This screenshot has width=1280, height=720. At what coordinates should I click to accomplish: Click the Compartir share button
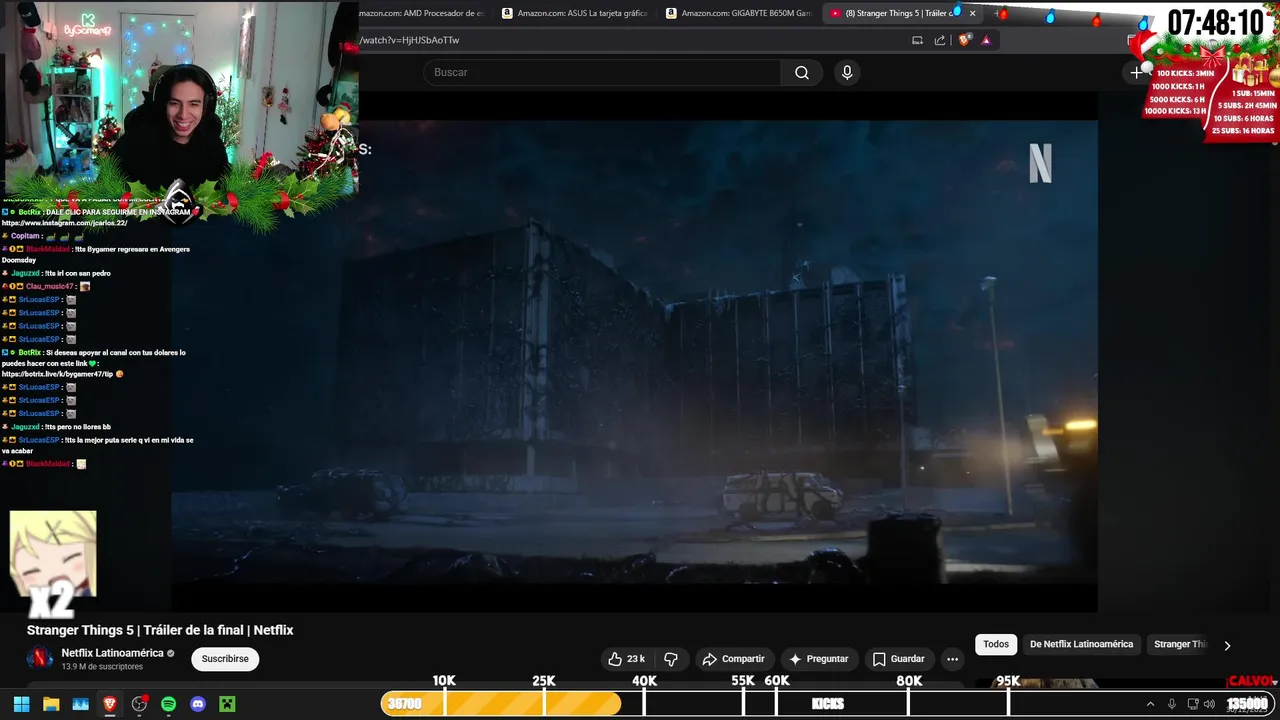click(x=735, y=659)
